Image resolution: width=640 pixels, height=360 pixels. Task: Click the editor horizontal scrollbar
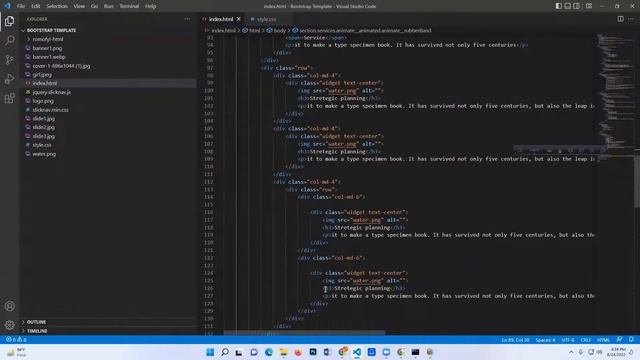[304, 333]
